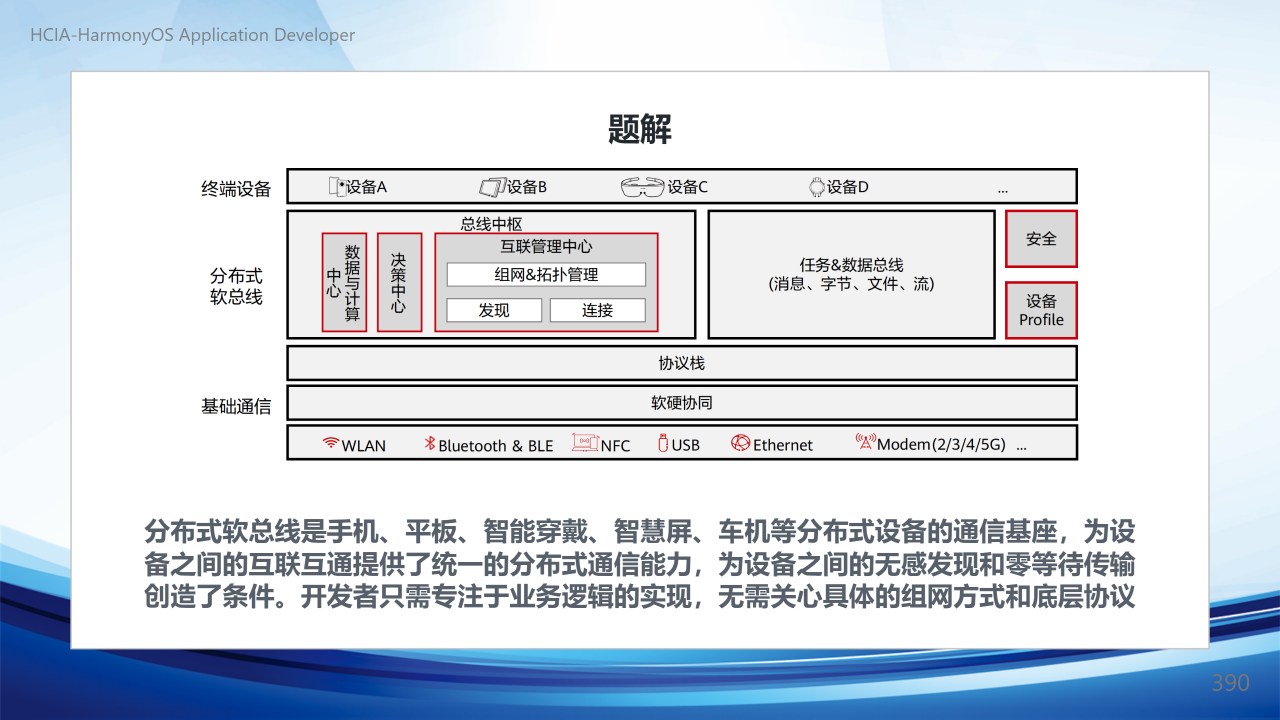Screen dimensions: 1280x720
Task: Click the 题解 slide title
Action: 640,129
